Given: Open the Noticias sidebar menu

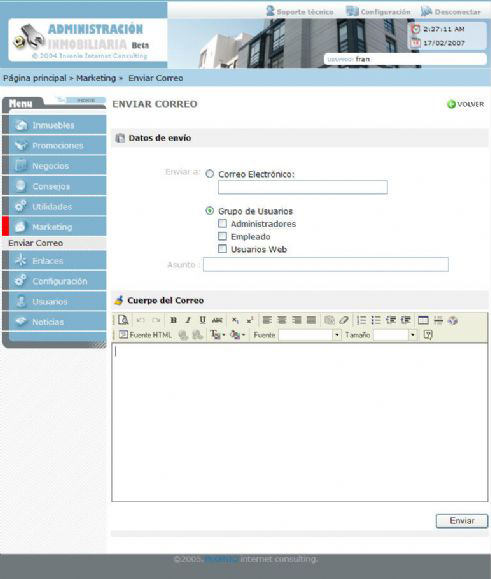Looking at the screenshot, I should (54, 322).
